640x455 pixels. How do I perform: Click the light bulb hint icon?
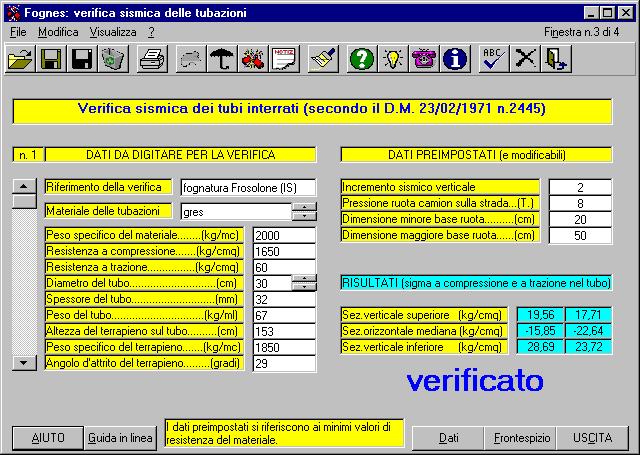pyautogui.click(x=393, y=60)
